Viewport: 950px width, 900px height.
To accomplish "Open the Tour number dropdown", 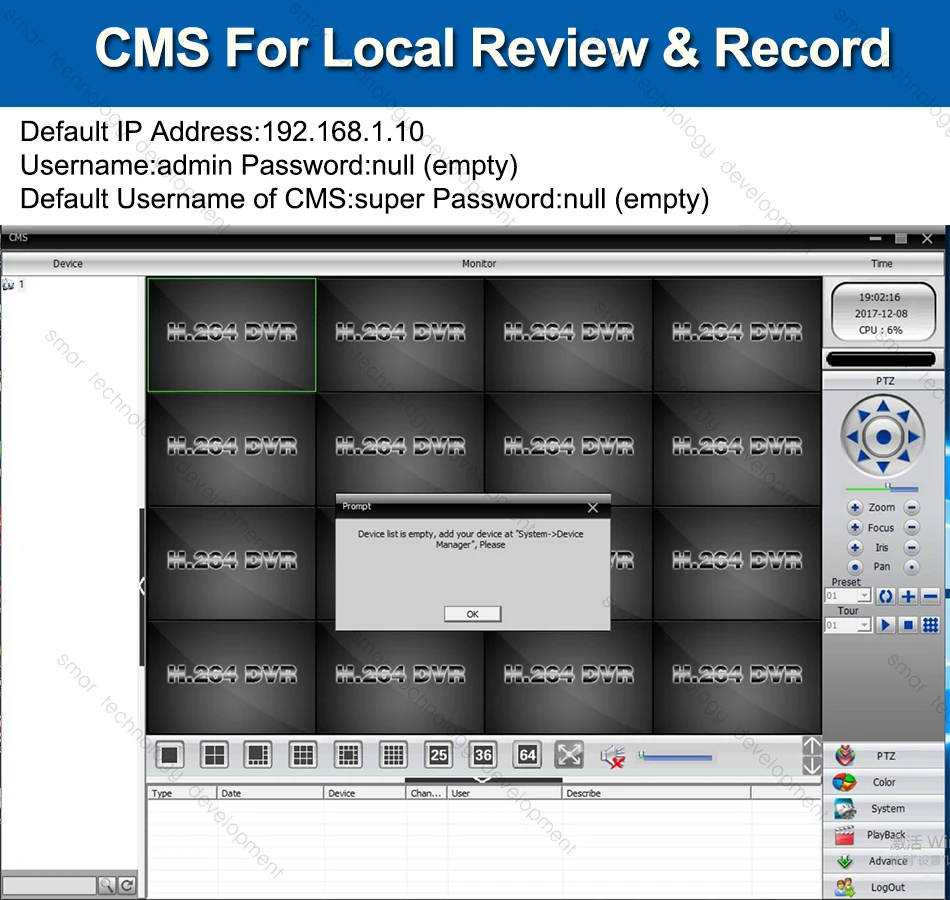I will click(863, 624).
